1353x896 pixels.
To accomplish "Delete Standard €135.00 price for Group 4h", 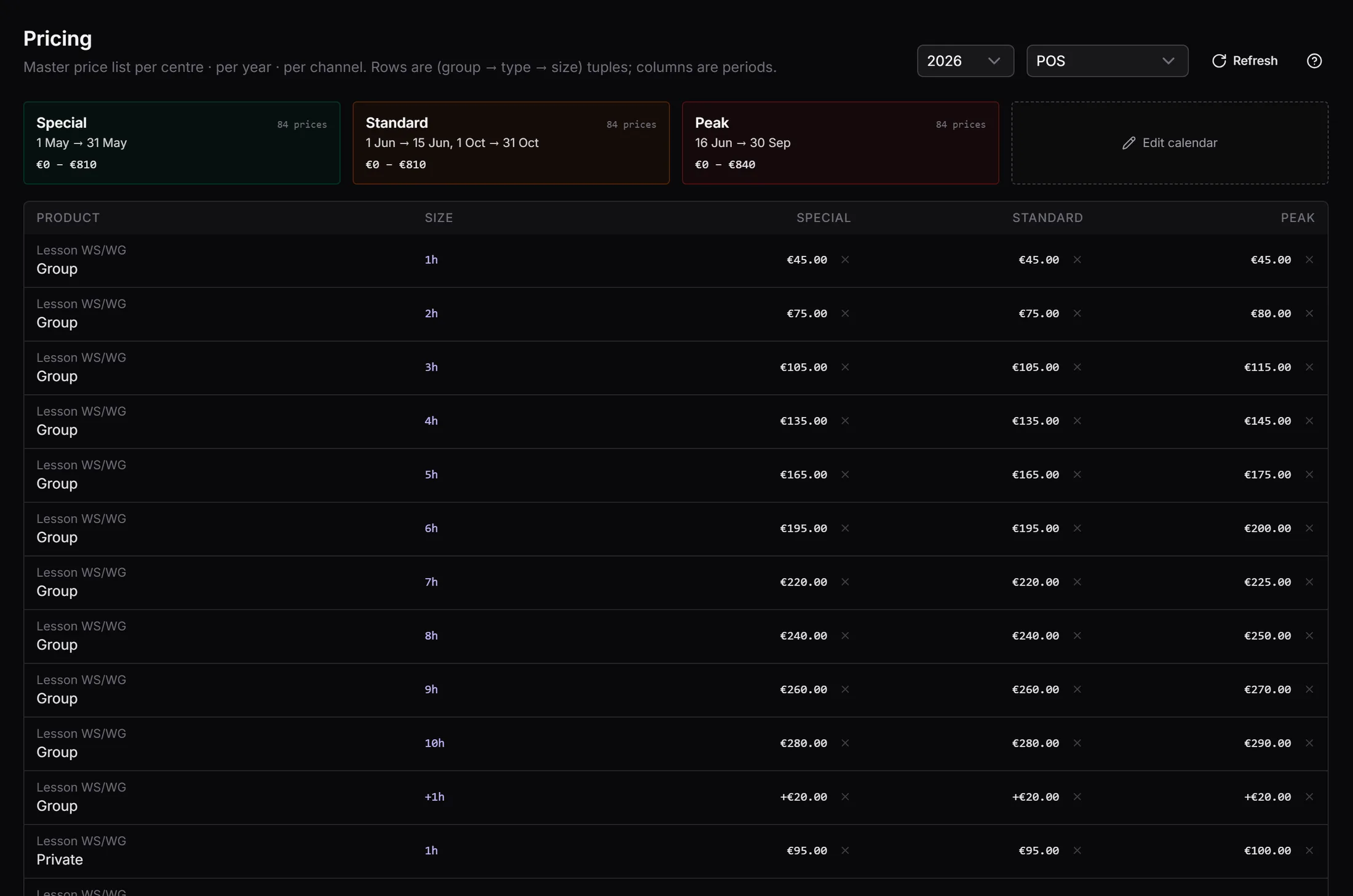I will click(1077, 421).
